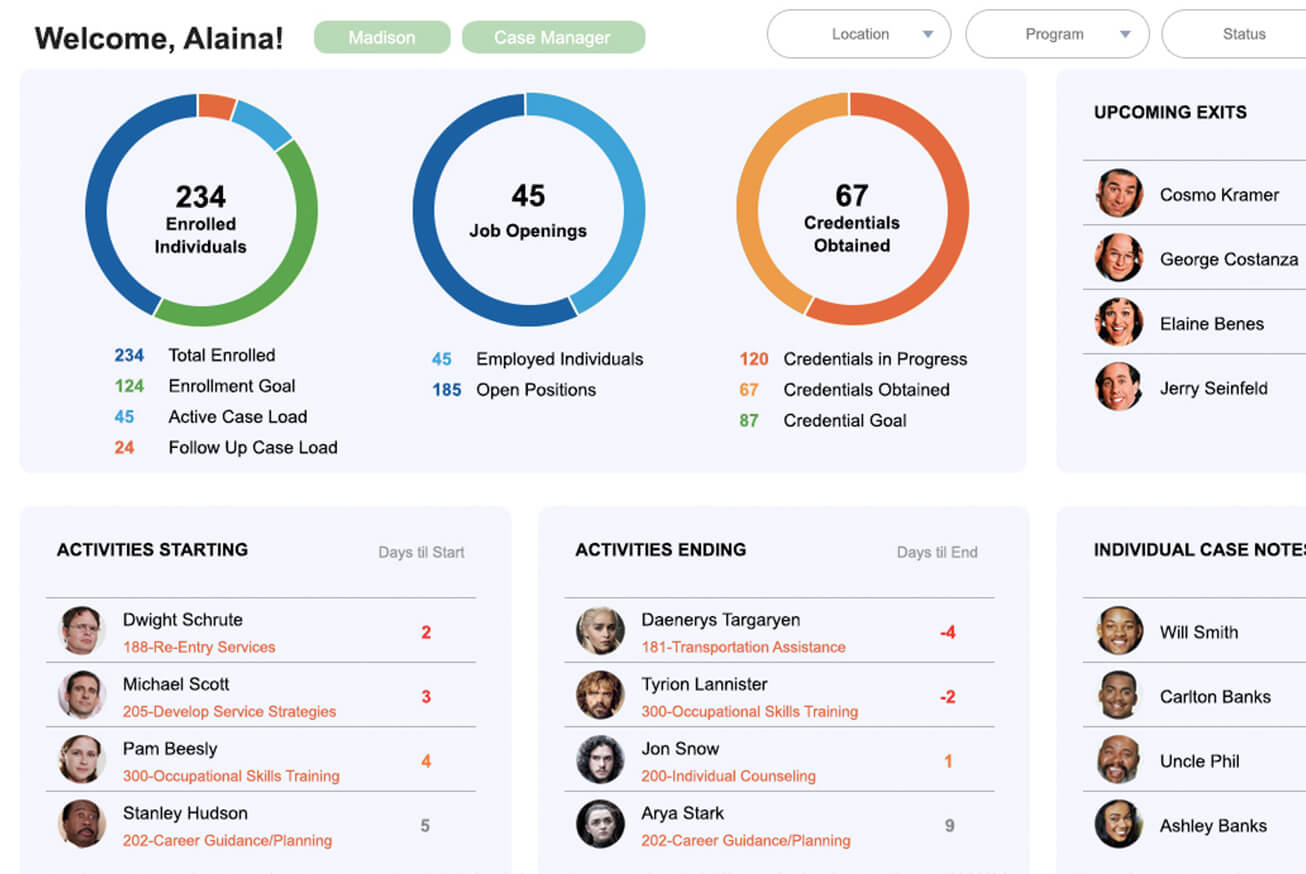Select Will Smith's avatar in case notes
This screenshot has width=1306, height=874.
point(1118,631)
